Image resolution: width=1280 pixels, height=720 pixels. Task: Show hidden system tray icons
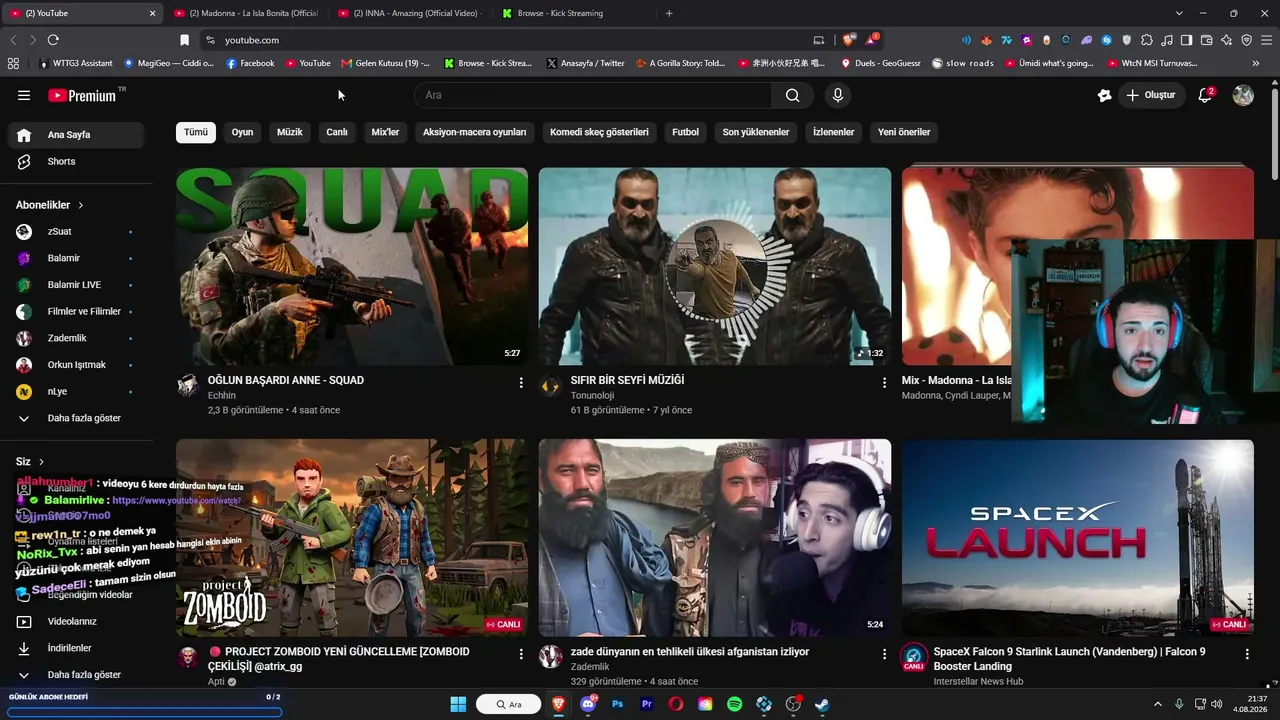point(1158,704)
